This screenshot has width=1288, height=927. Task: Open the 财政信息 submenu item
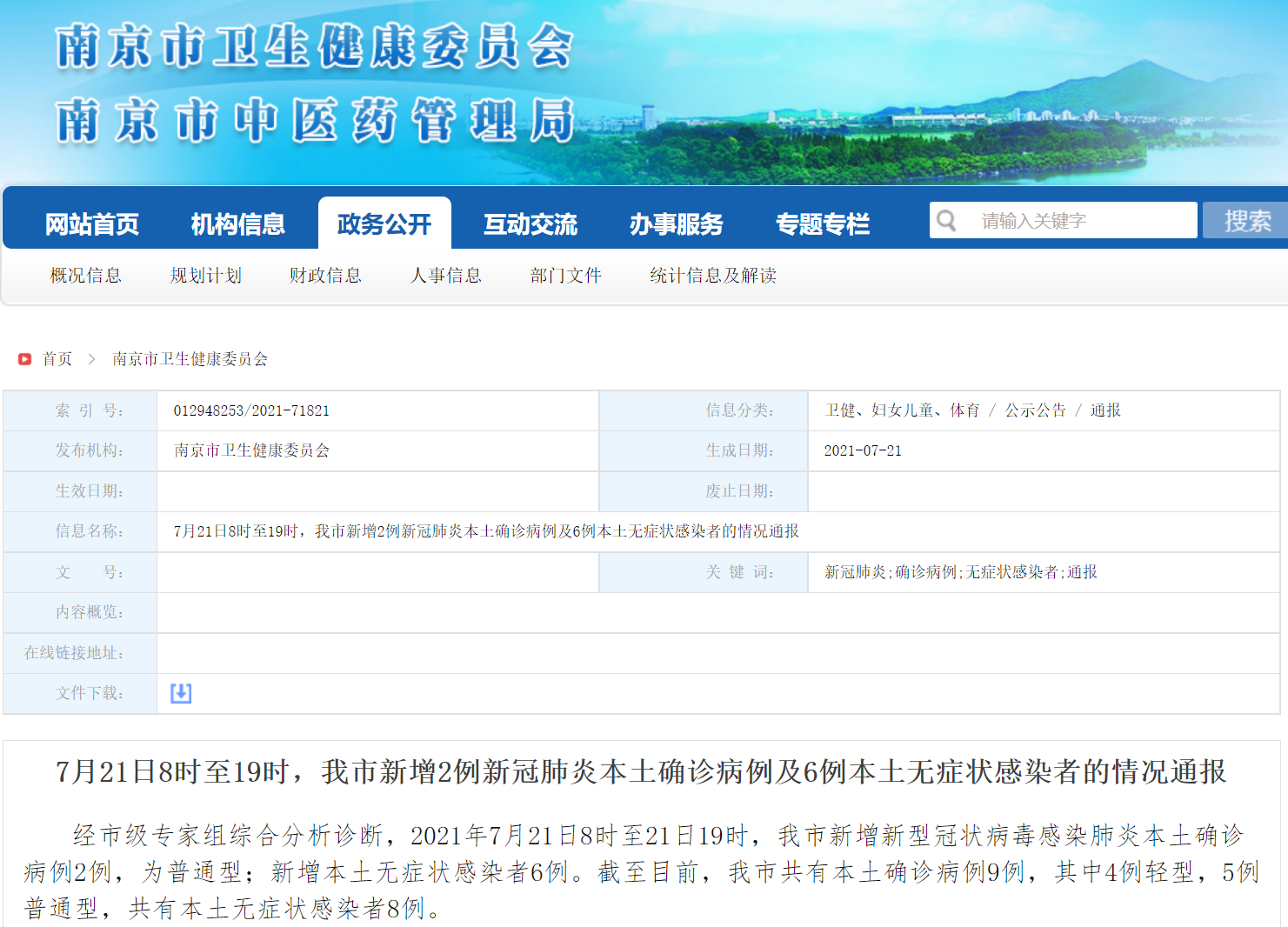click(326, 276)
